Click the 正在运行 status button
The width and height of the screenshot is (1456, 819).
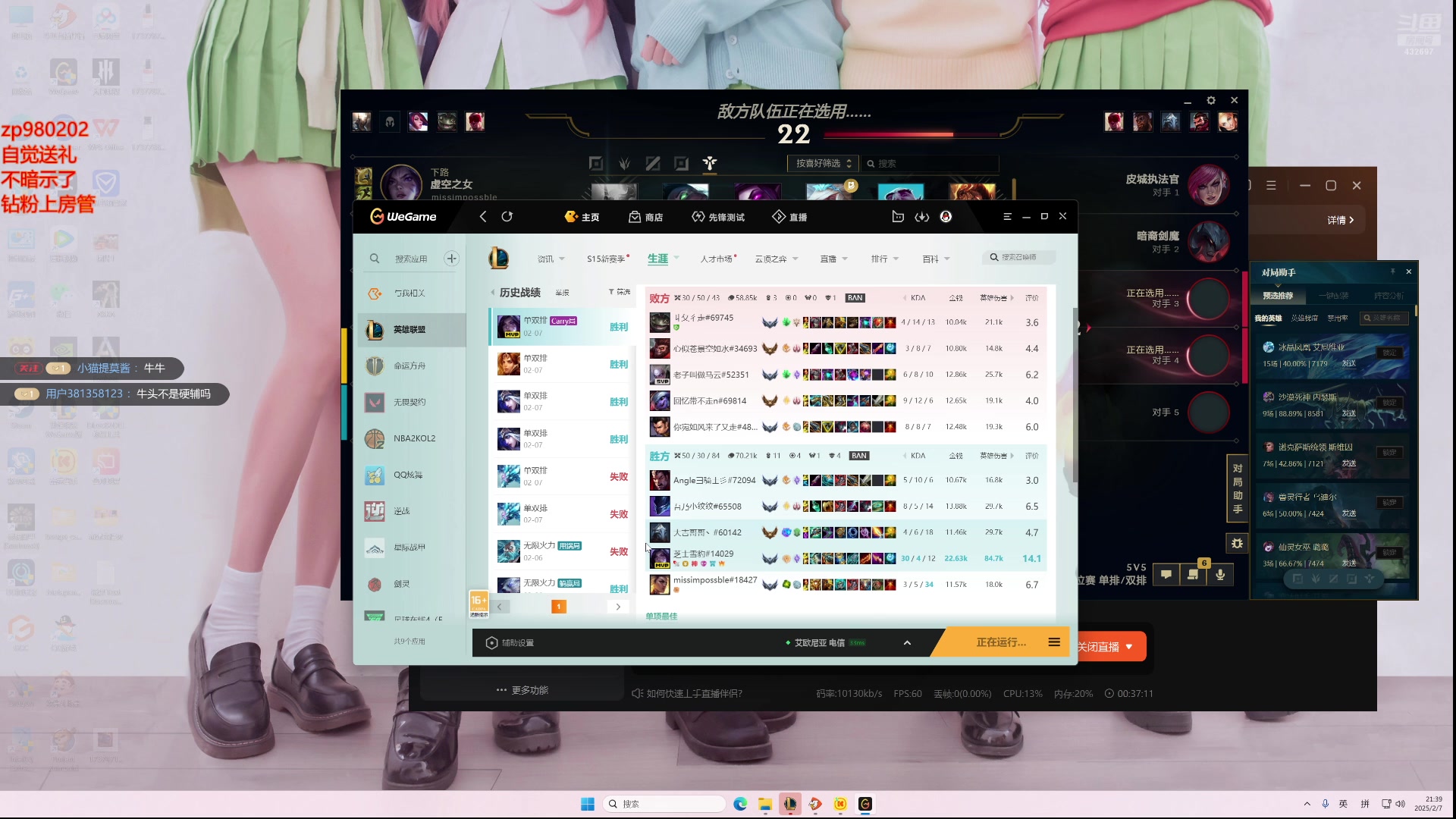pyautogui.click(x=1001, y=642)
